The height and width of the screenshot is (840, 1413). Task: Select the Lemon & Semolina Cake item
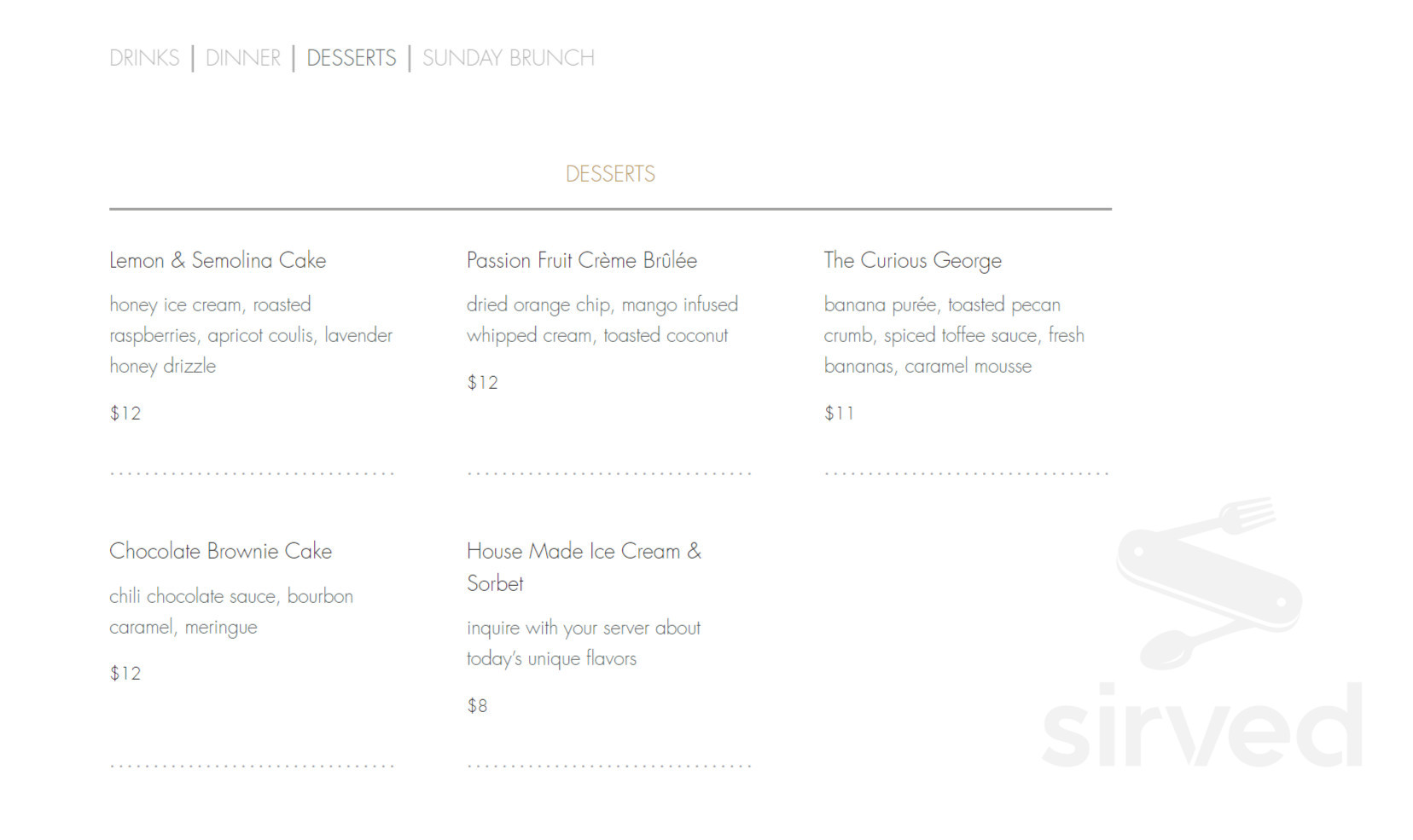coord(217,260)
